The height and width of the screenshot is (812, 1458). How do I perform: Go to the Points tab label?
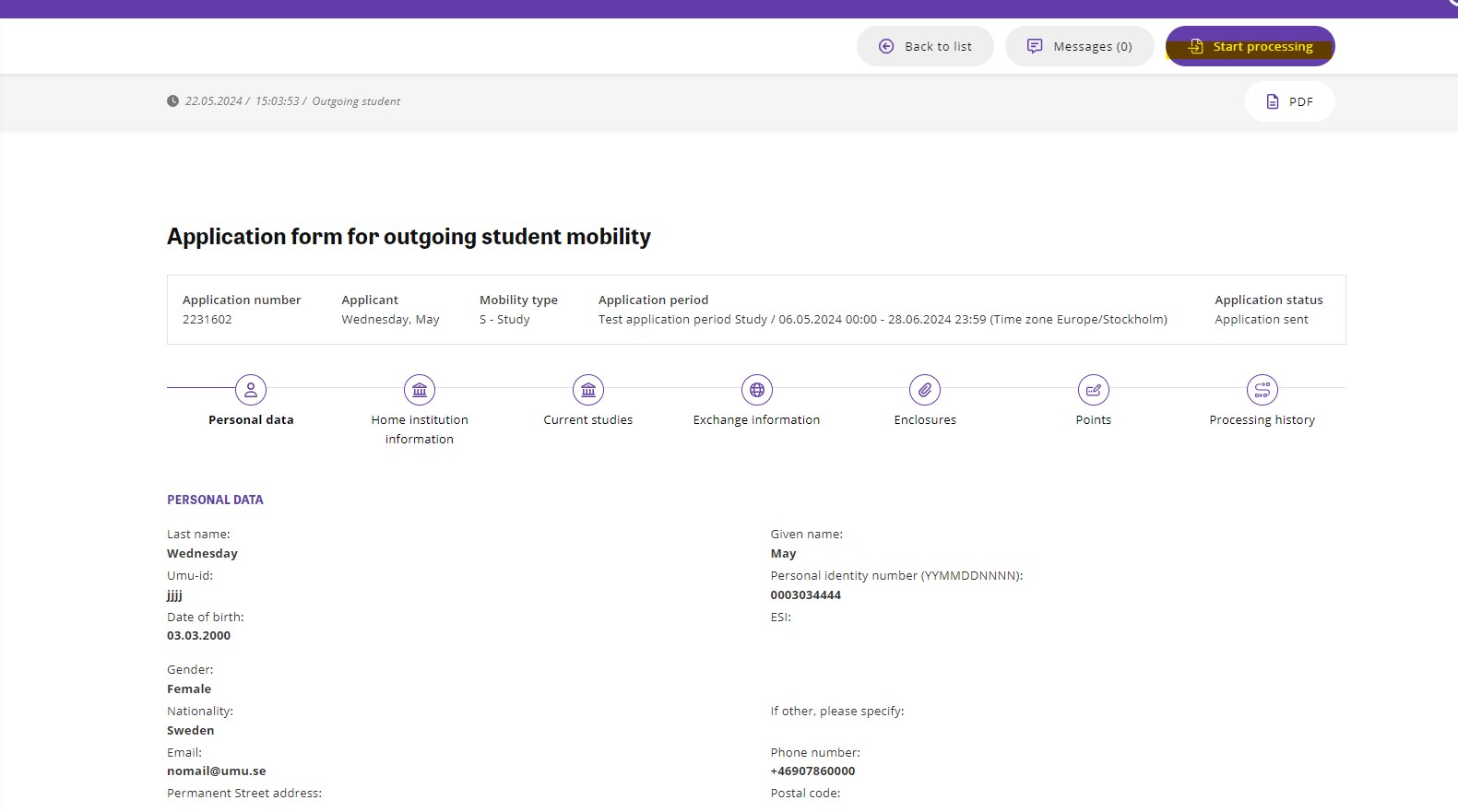tap(1094, 420)
